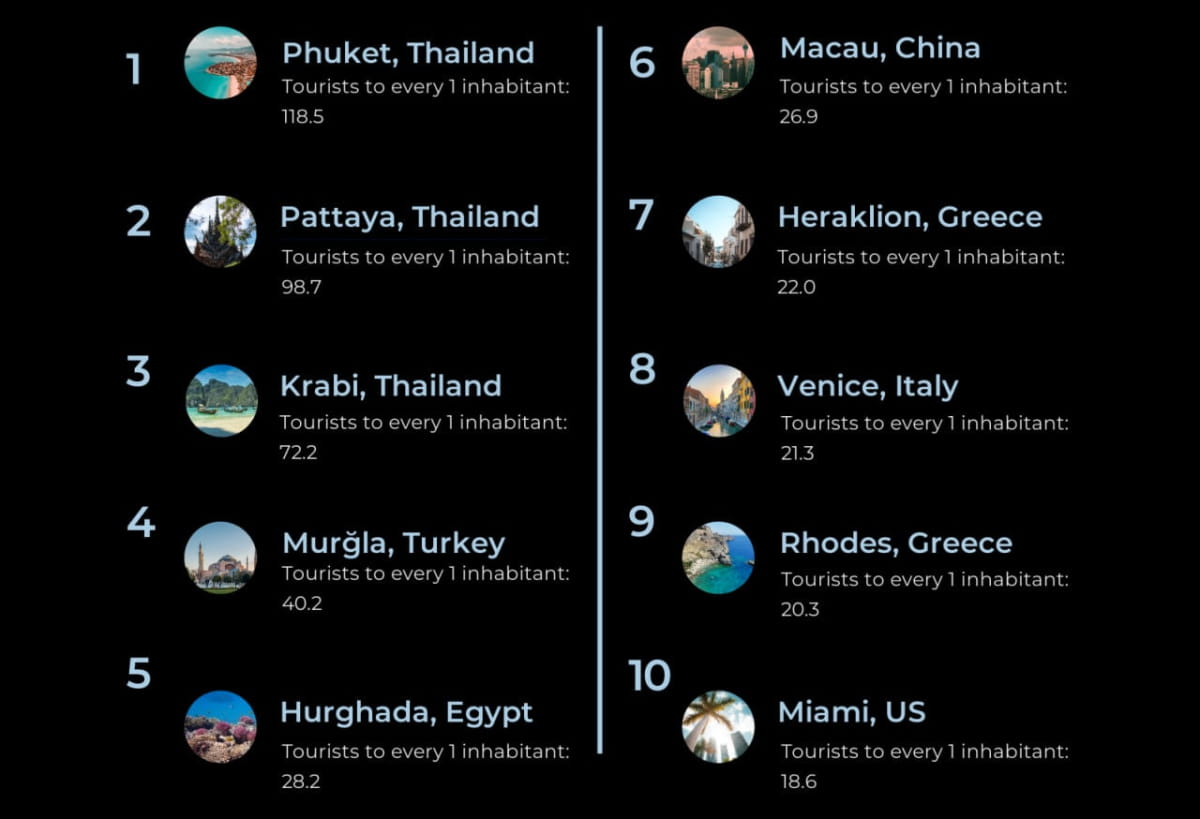Open the Venice canal circular image
This screenshot has height=819, width=1200.
click(719, 400)
